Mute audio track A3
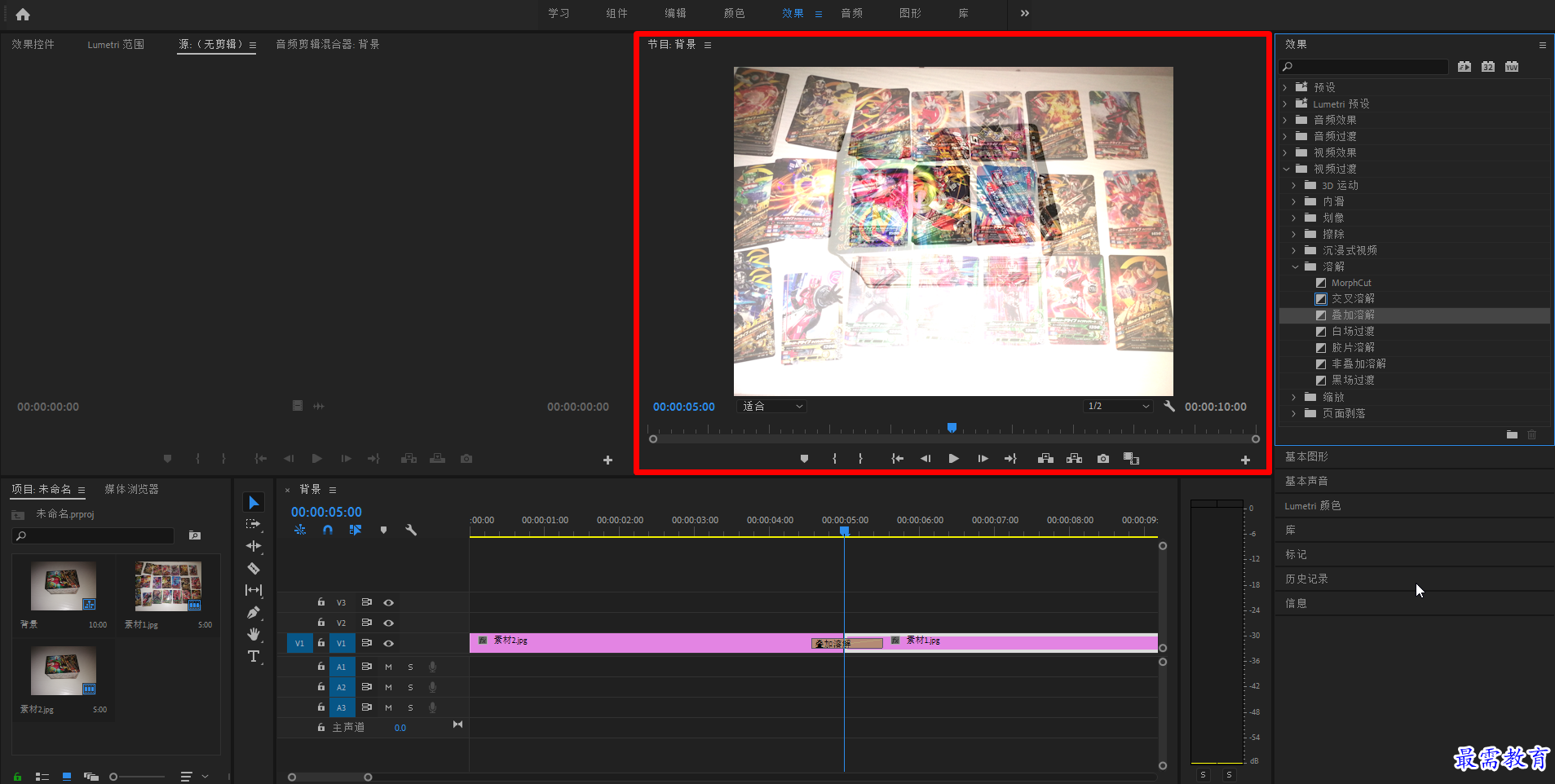The image size is (1555, 784). (389, 707)
